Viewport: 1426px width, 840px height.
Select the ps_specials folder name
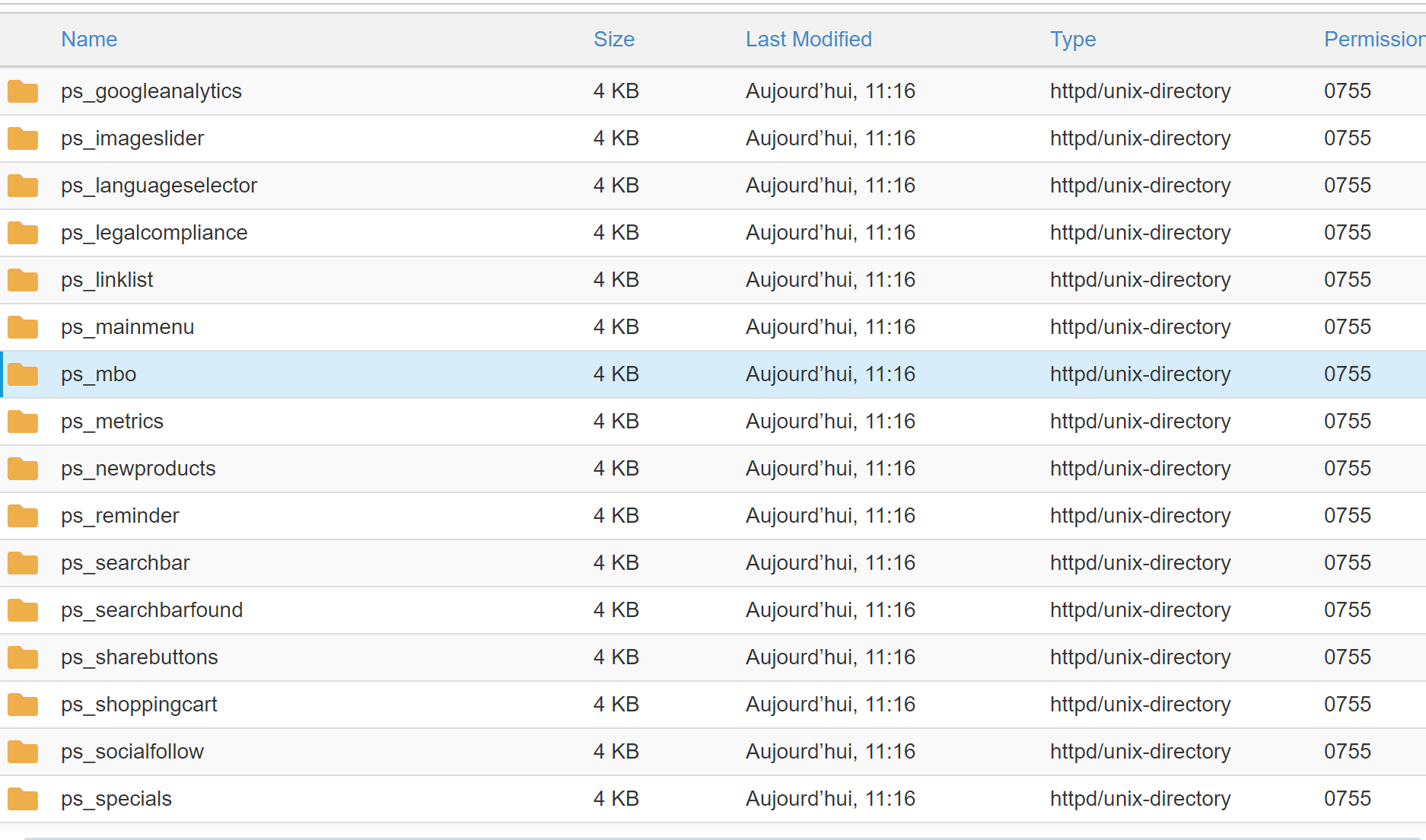(x=116, y=799)
